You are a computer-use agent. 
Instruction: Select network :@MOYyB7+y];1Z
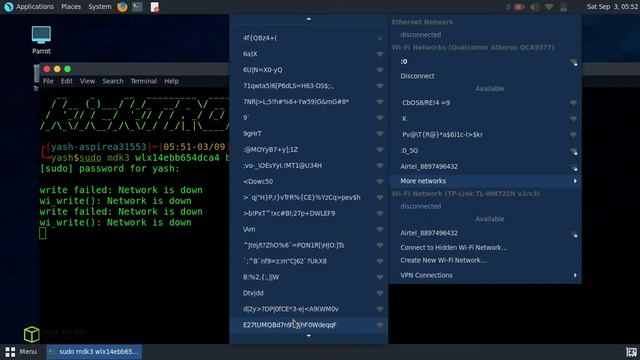point(309,149)
